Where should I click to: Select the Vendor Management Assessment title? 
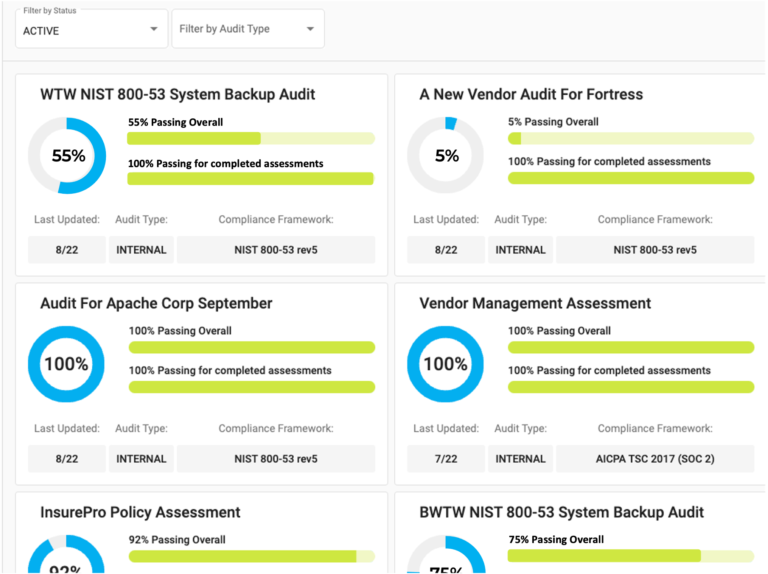point(535,303)
